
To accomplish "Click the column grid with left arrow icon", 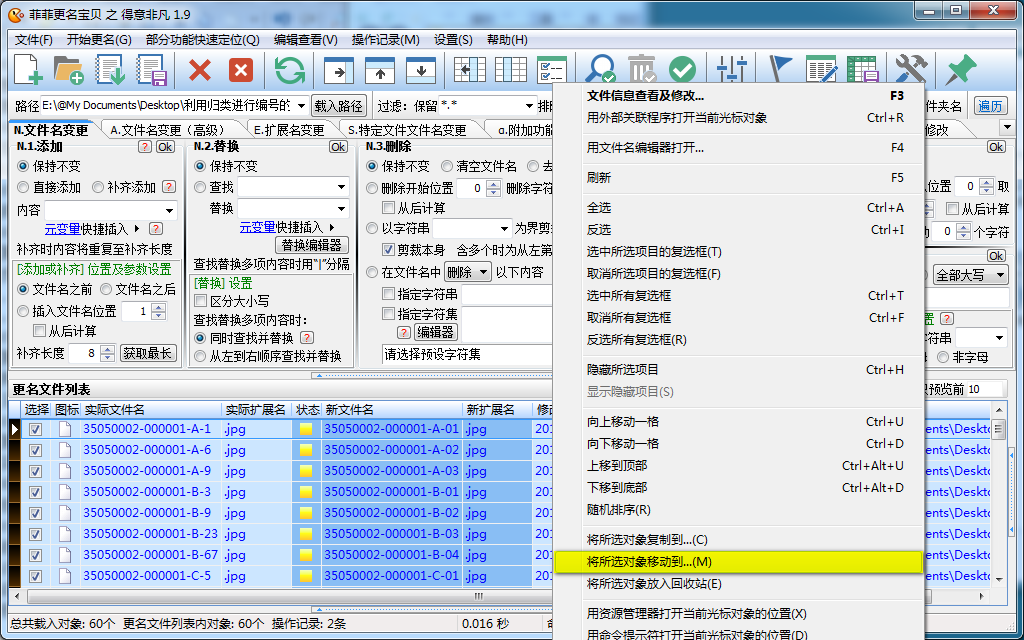I will pyautogui.click(x=470, y=70).
